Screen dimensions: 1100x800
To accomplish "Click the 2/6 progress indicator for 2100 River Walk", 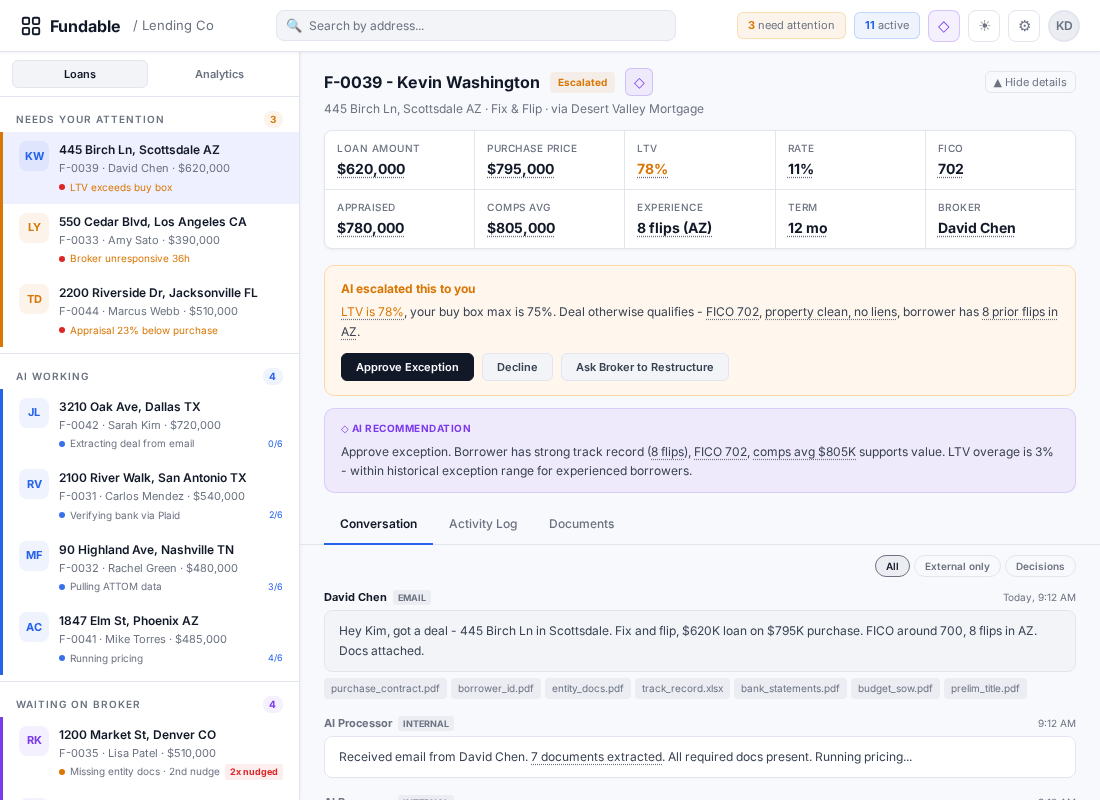I will [275, 515].
